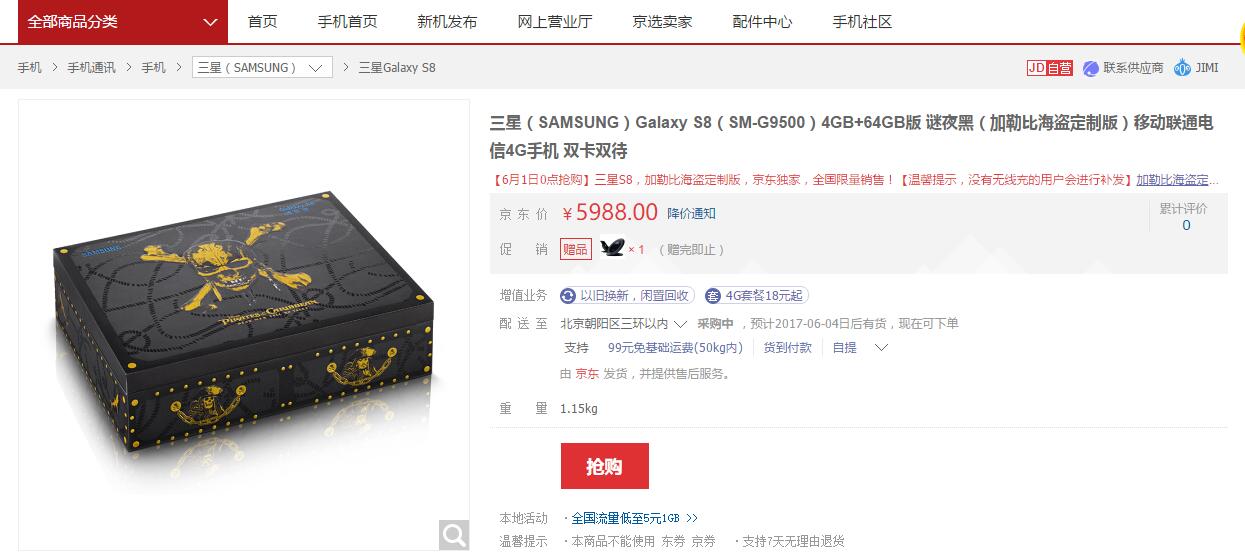Click the 以旧换新 trade-in recycle icon
This screenshot has height=560, width=1245.
(x=568, y=295)
